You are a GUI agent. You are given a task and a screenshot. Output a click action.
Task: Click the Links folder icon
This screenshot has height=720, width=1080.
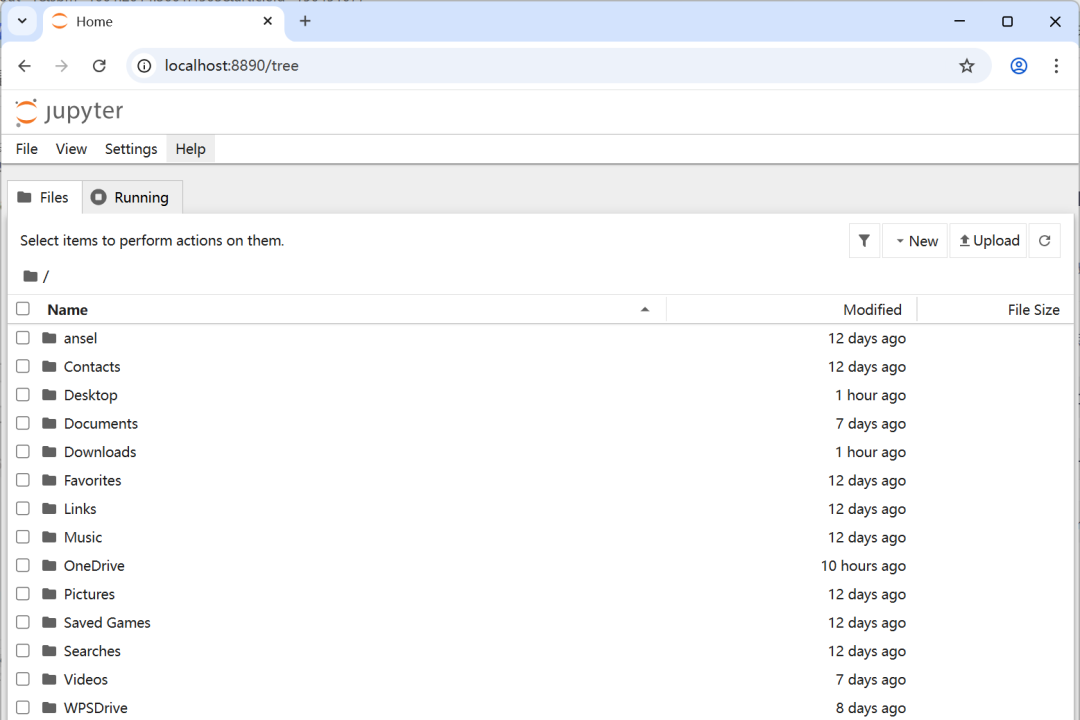49,508
